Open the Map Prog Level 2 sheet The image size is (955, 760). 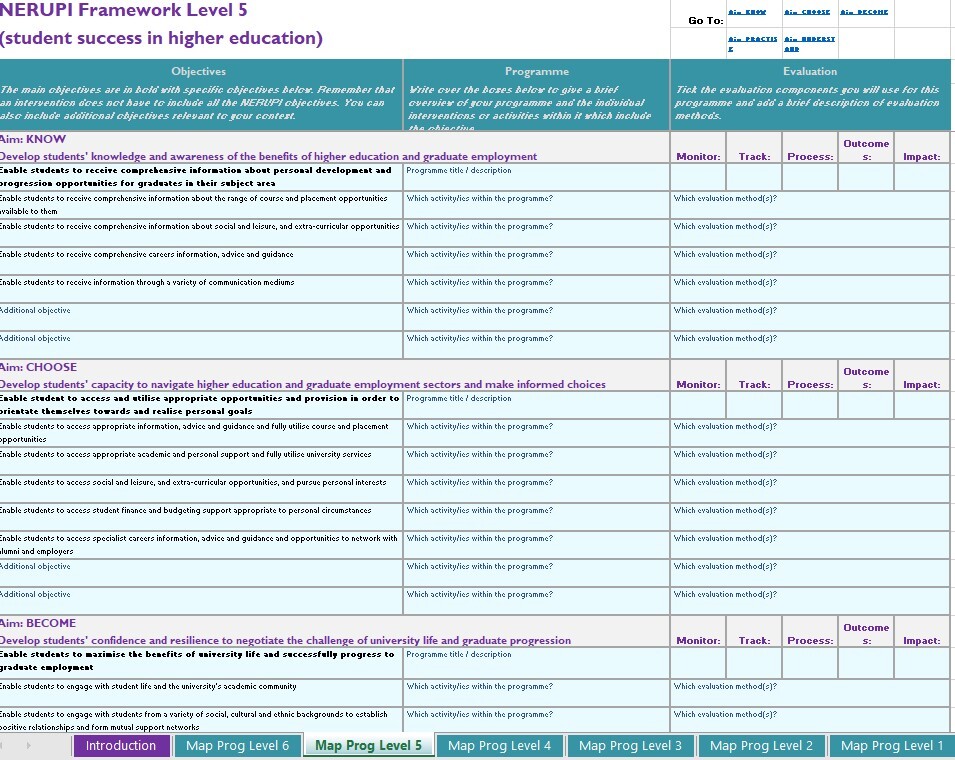coord(761,746)
